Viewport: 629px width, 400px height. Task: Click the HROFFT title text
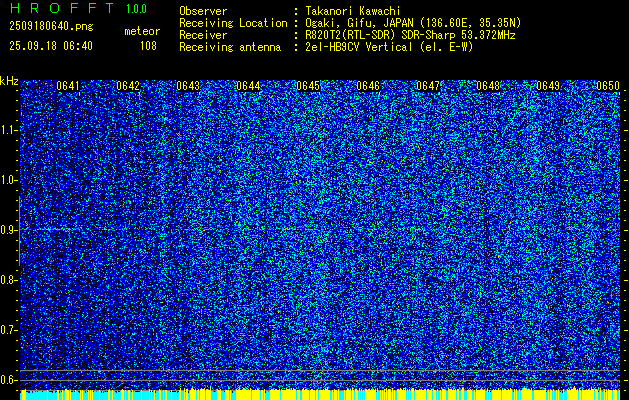coord(62,8)
